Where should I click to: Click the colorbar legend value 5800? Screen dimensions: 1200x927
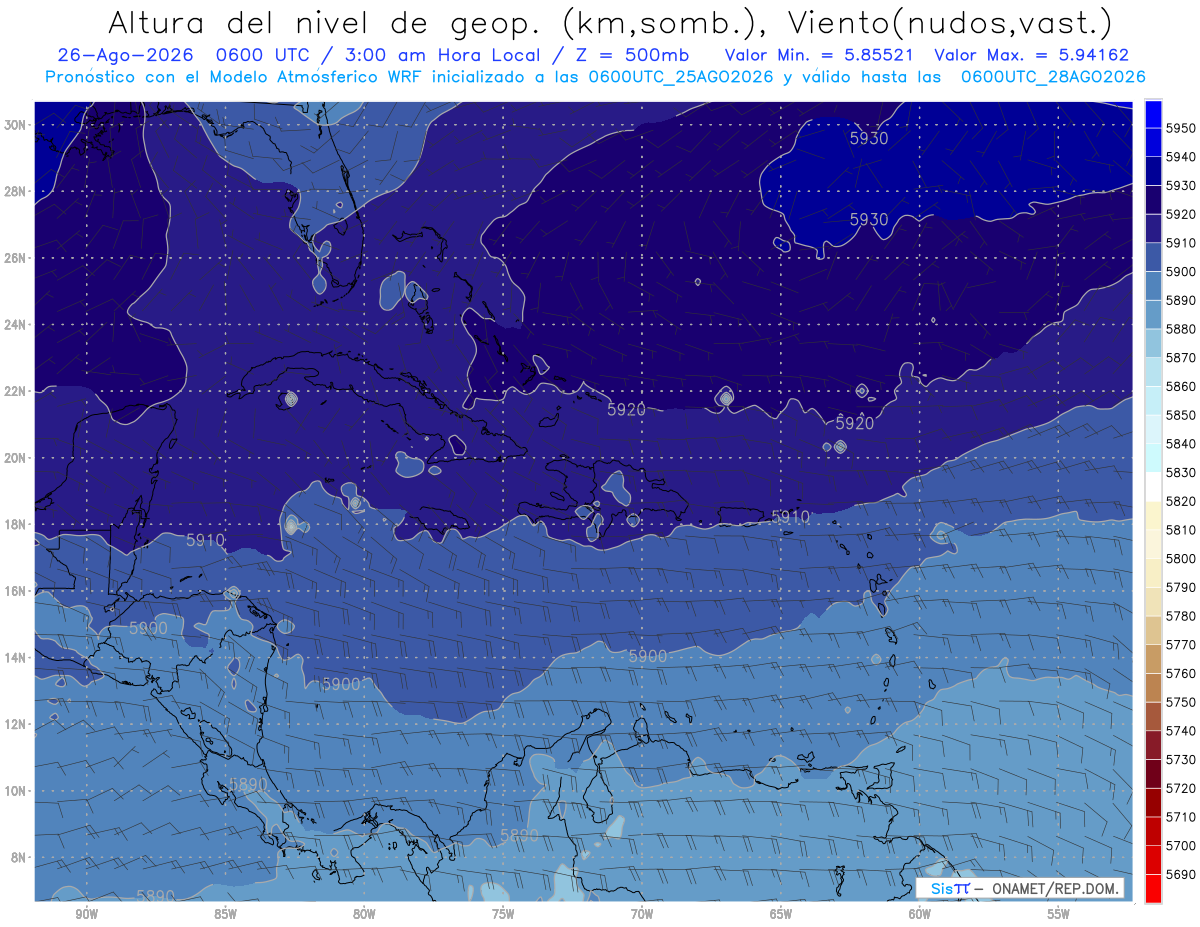(x=1181, y=559)
